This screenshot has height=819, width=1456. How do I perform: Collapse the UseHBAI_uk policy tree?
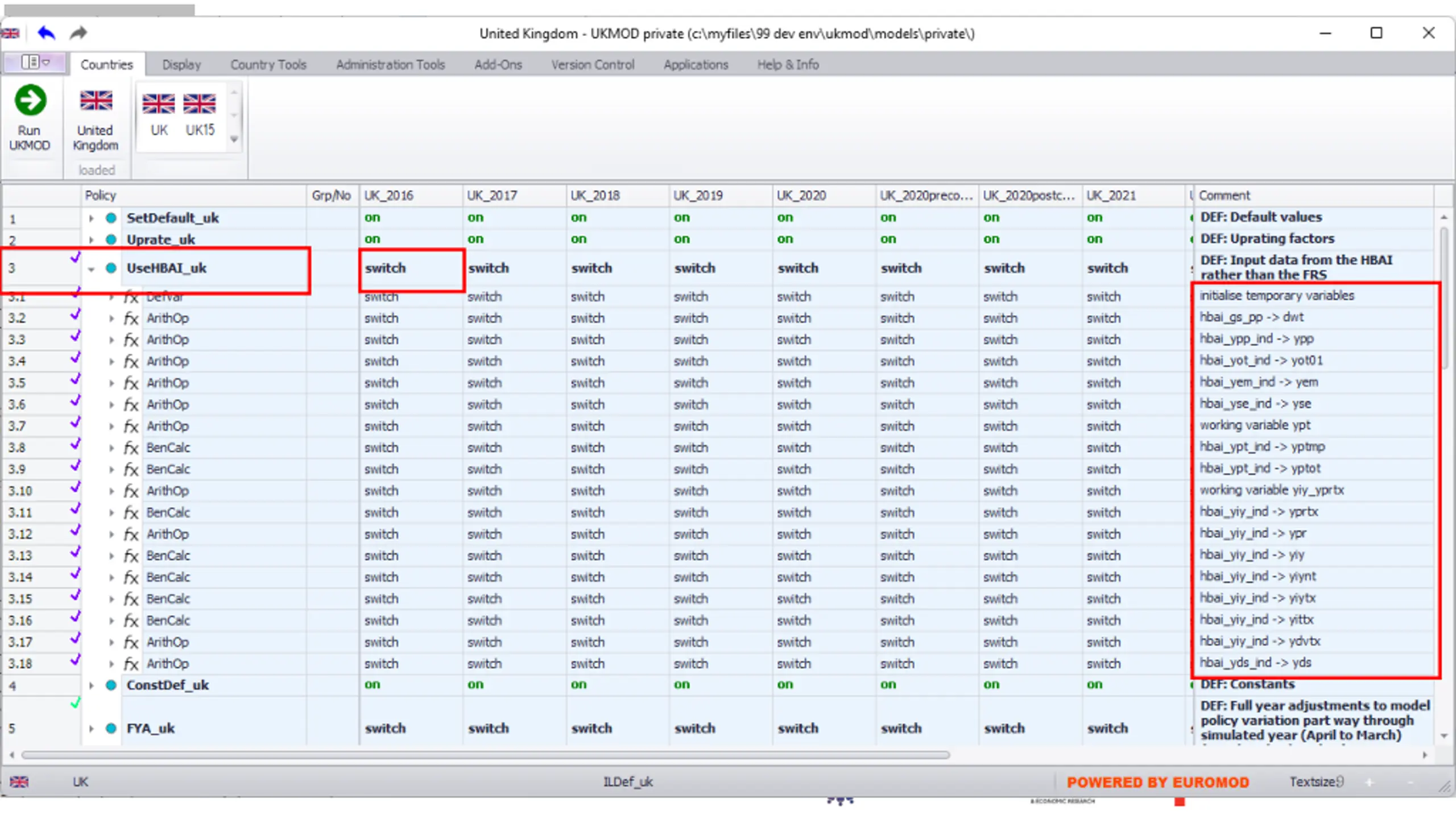[91, 269]
